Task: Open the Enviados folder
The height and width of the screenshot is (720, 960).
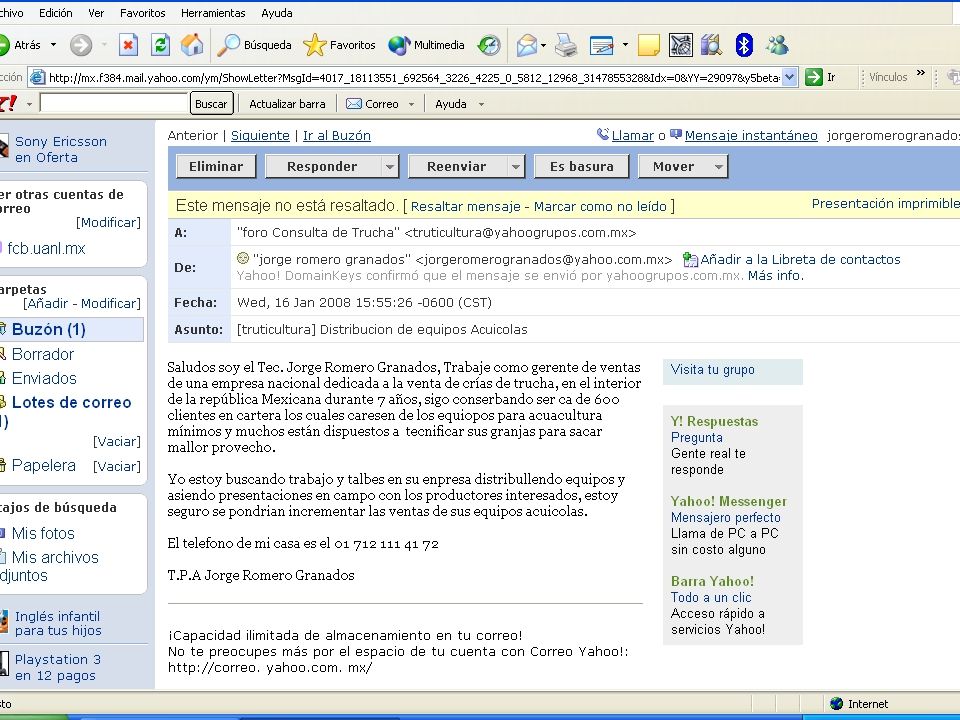Action: click(x=44, y=378)
